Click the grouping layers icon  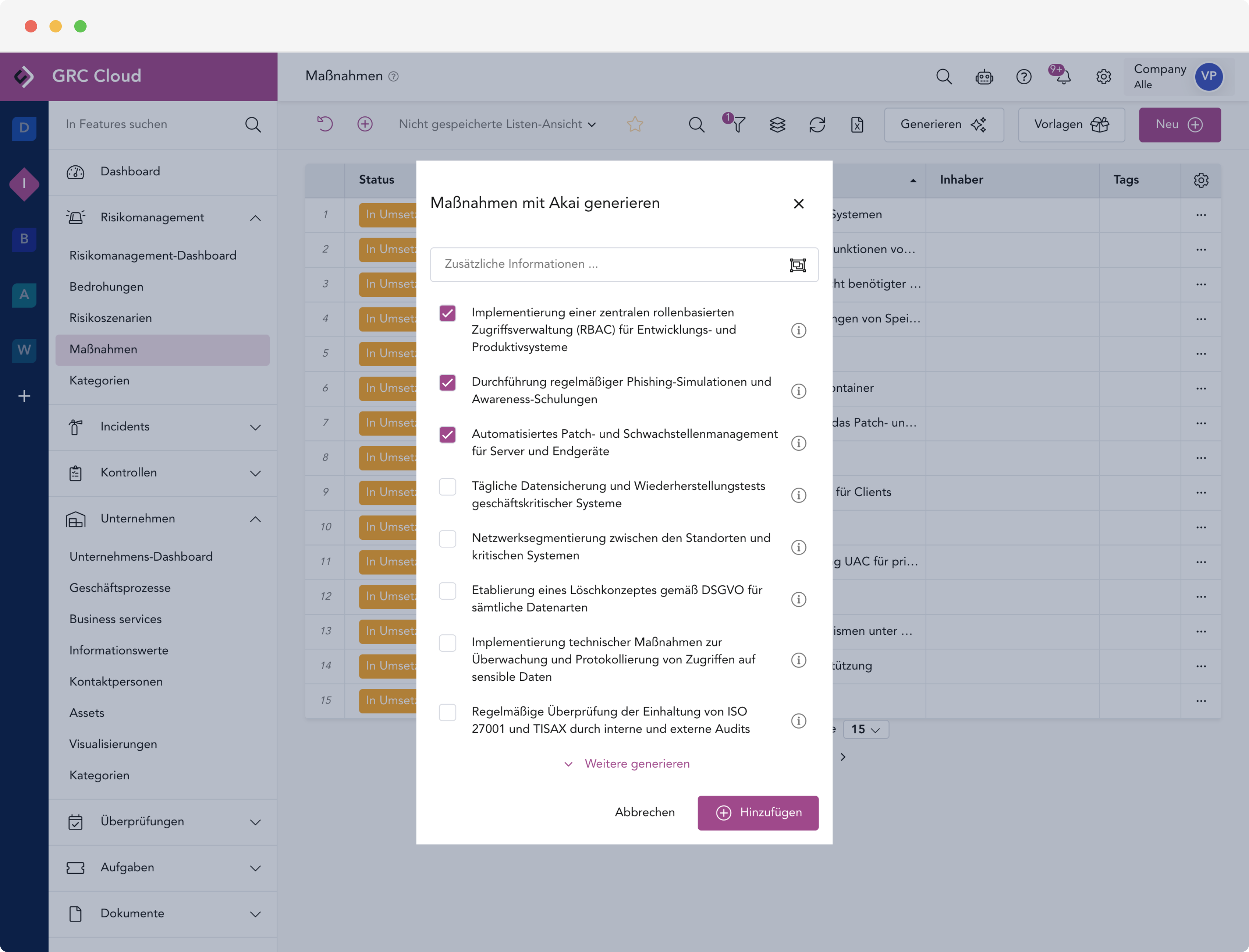click(777, 124)
